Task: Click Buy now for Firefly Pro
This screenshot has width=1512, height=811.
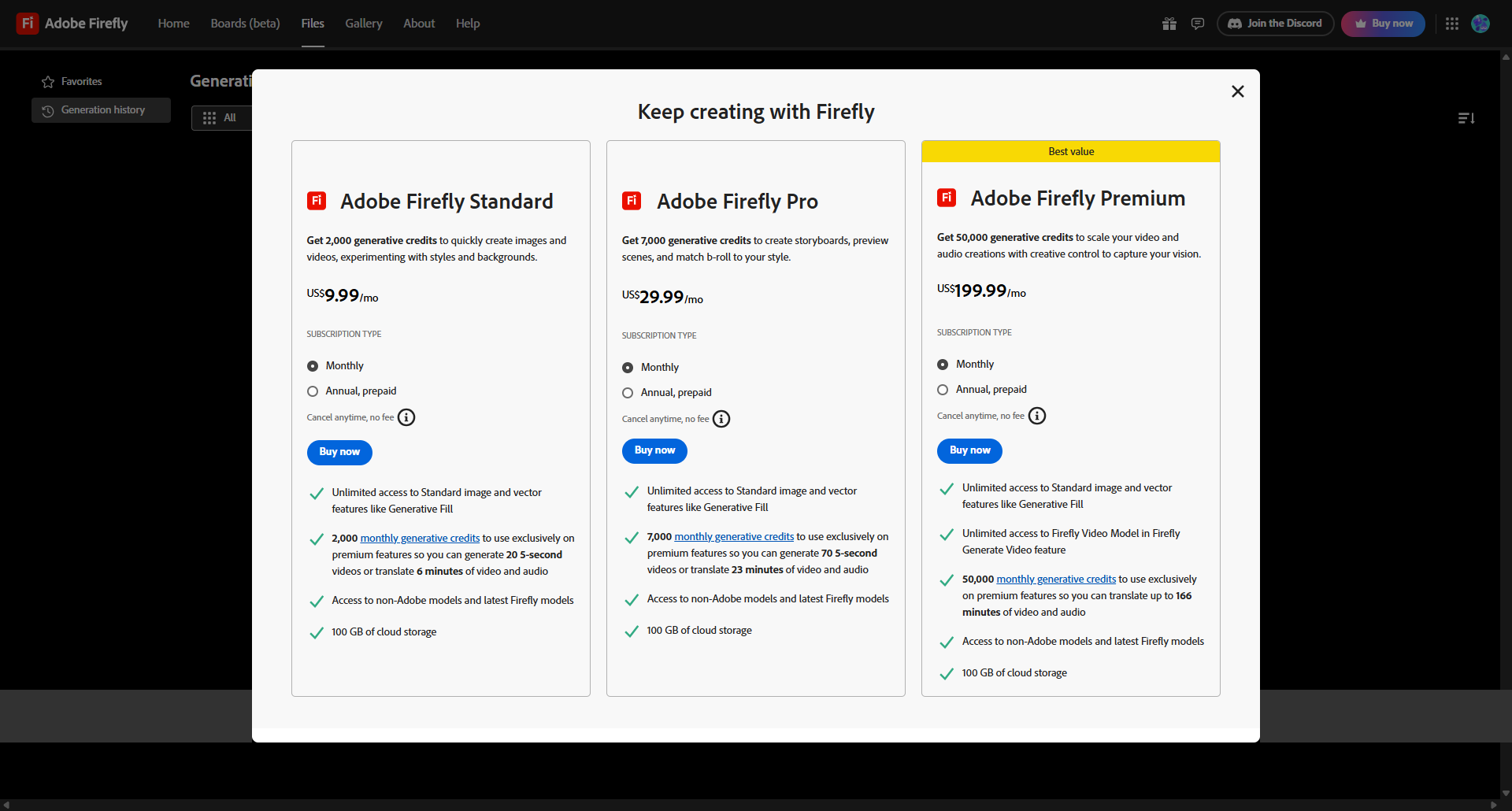Action: pos(654,450)
